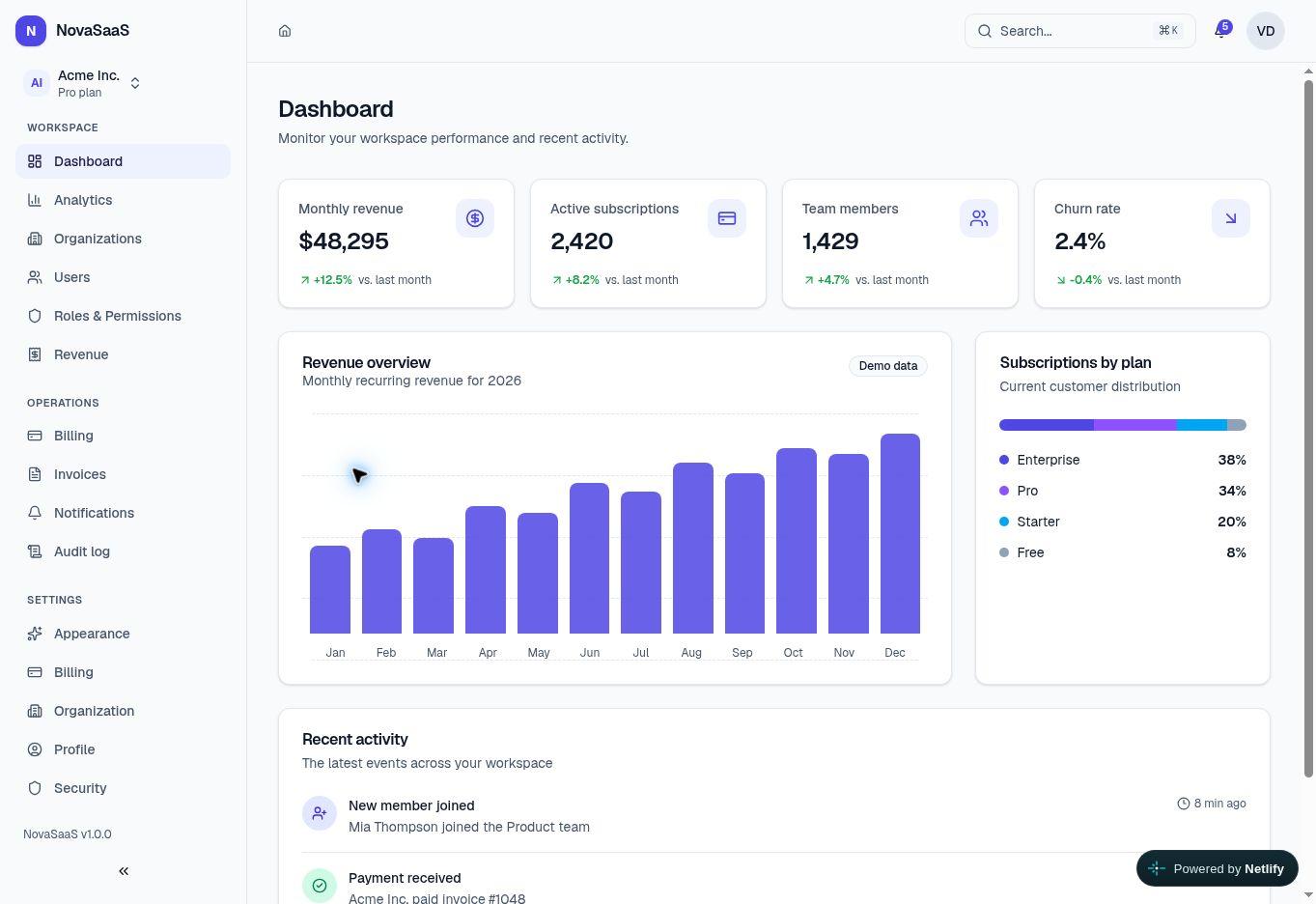
Task: Click the page vertical scrollbar
Action: 1309,429
